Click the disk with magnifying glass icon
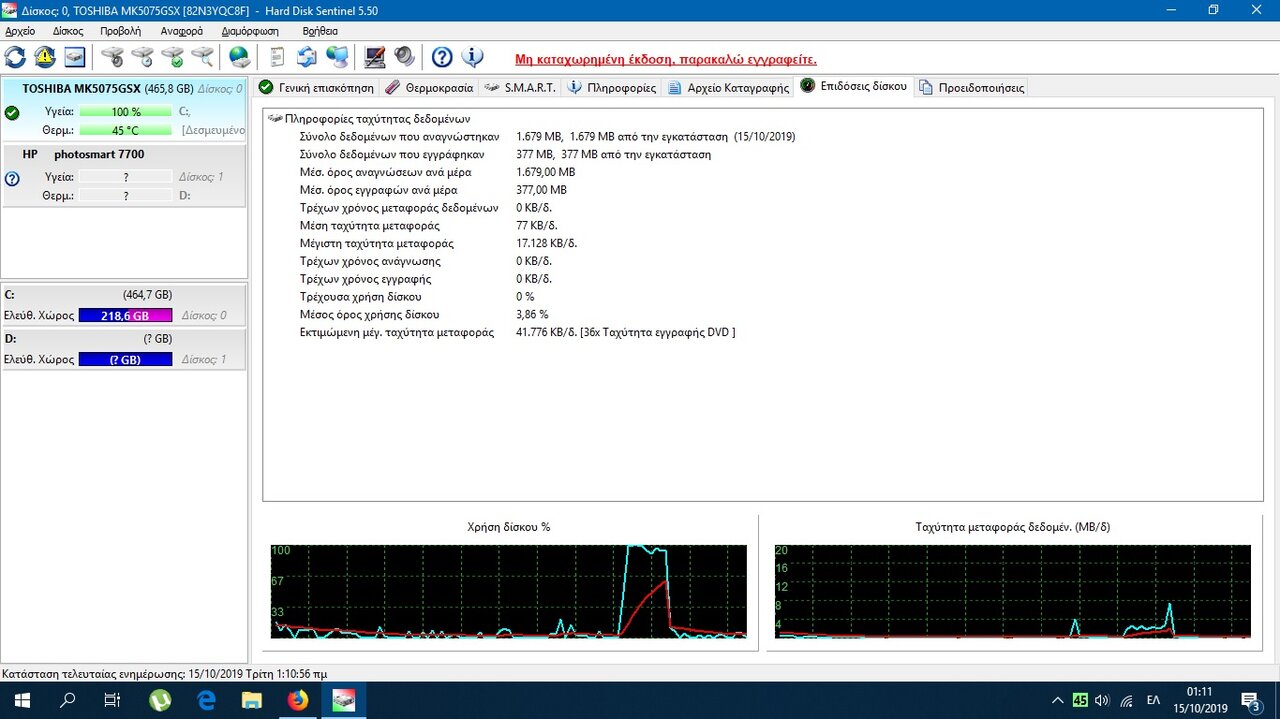Screen dimensions: 1280x719 click(x=203, y=57)
